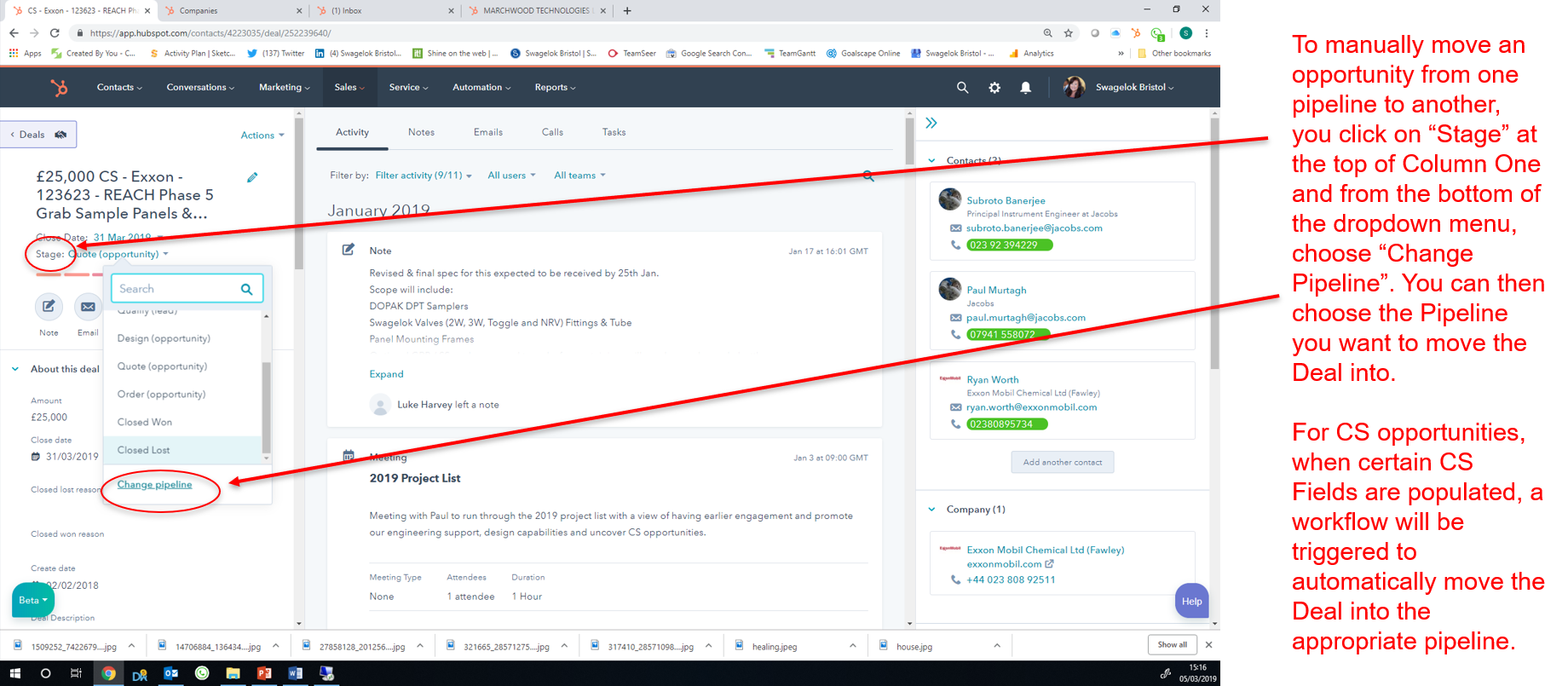
Task: Go back to Deals list
Action: tap(38, 135)
